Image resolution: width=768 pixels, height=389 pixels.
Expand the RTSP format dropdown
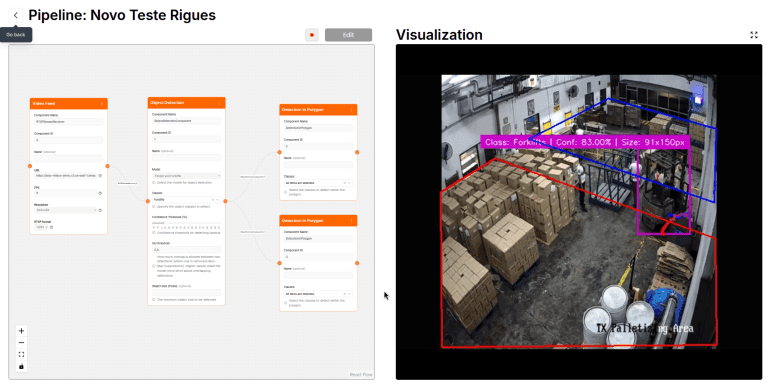click(41, 227)
